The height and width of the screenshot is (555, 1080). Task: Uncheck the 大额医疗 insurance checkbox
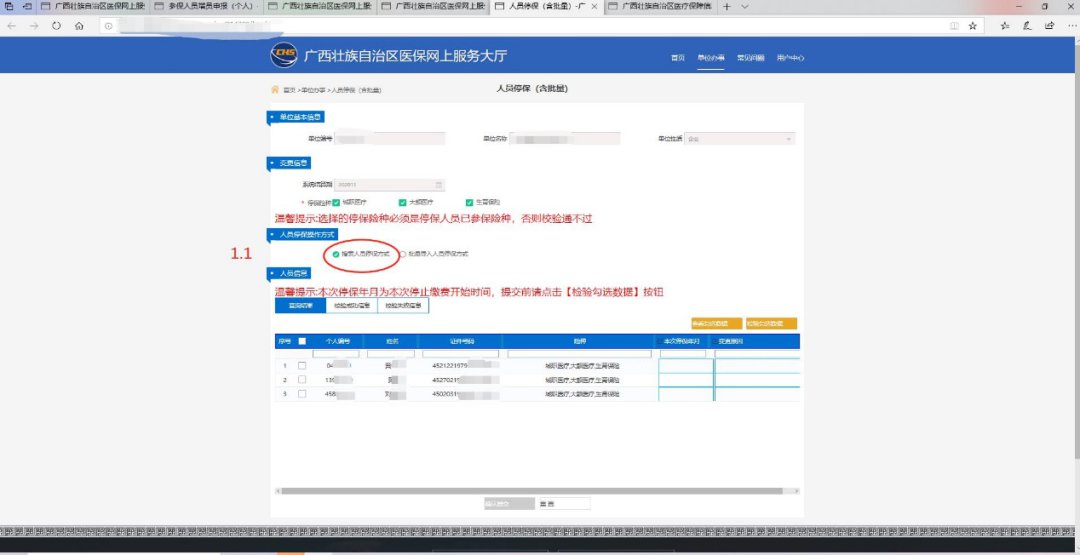click(x=403, y=202)
